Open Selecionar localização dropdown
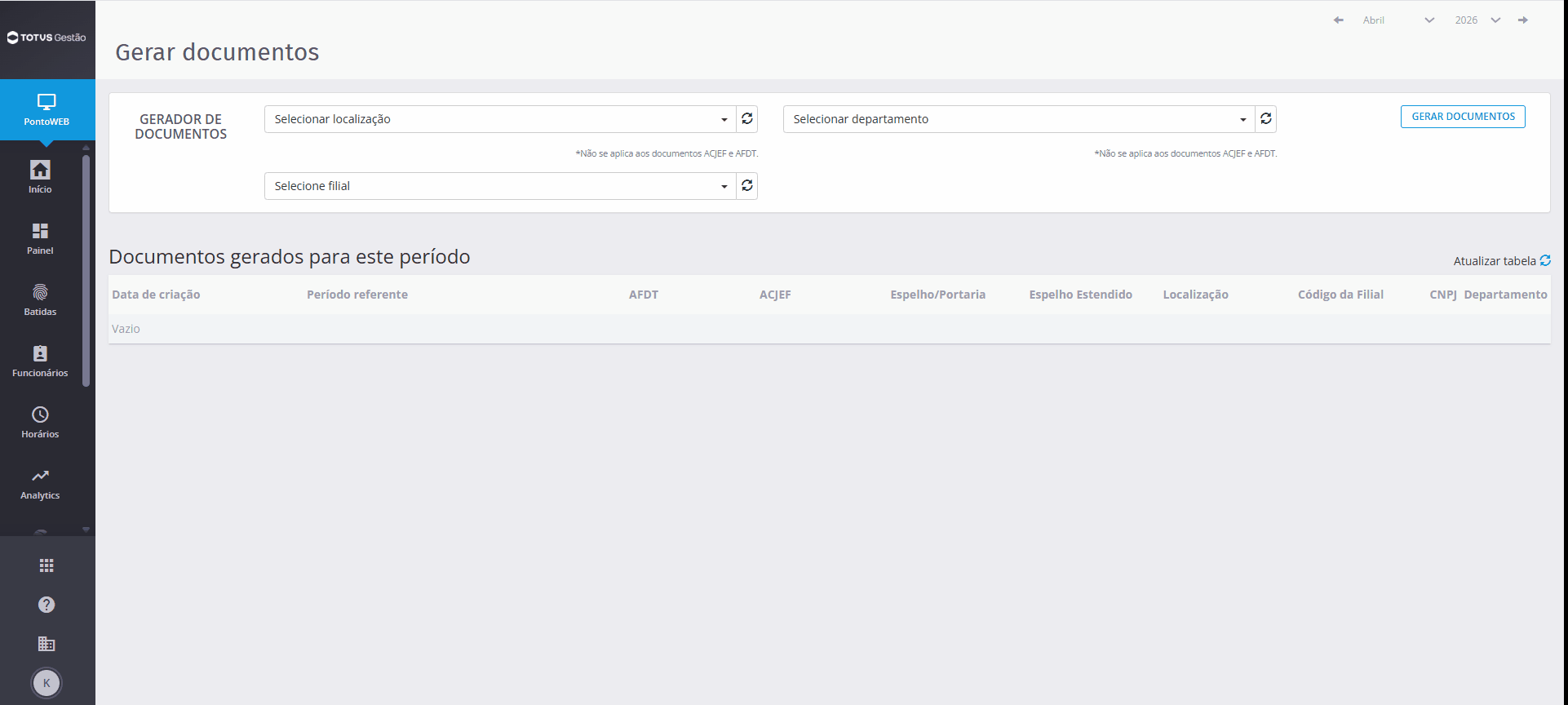The image size is (1568, 705). tap(500, 119)
